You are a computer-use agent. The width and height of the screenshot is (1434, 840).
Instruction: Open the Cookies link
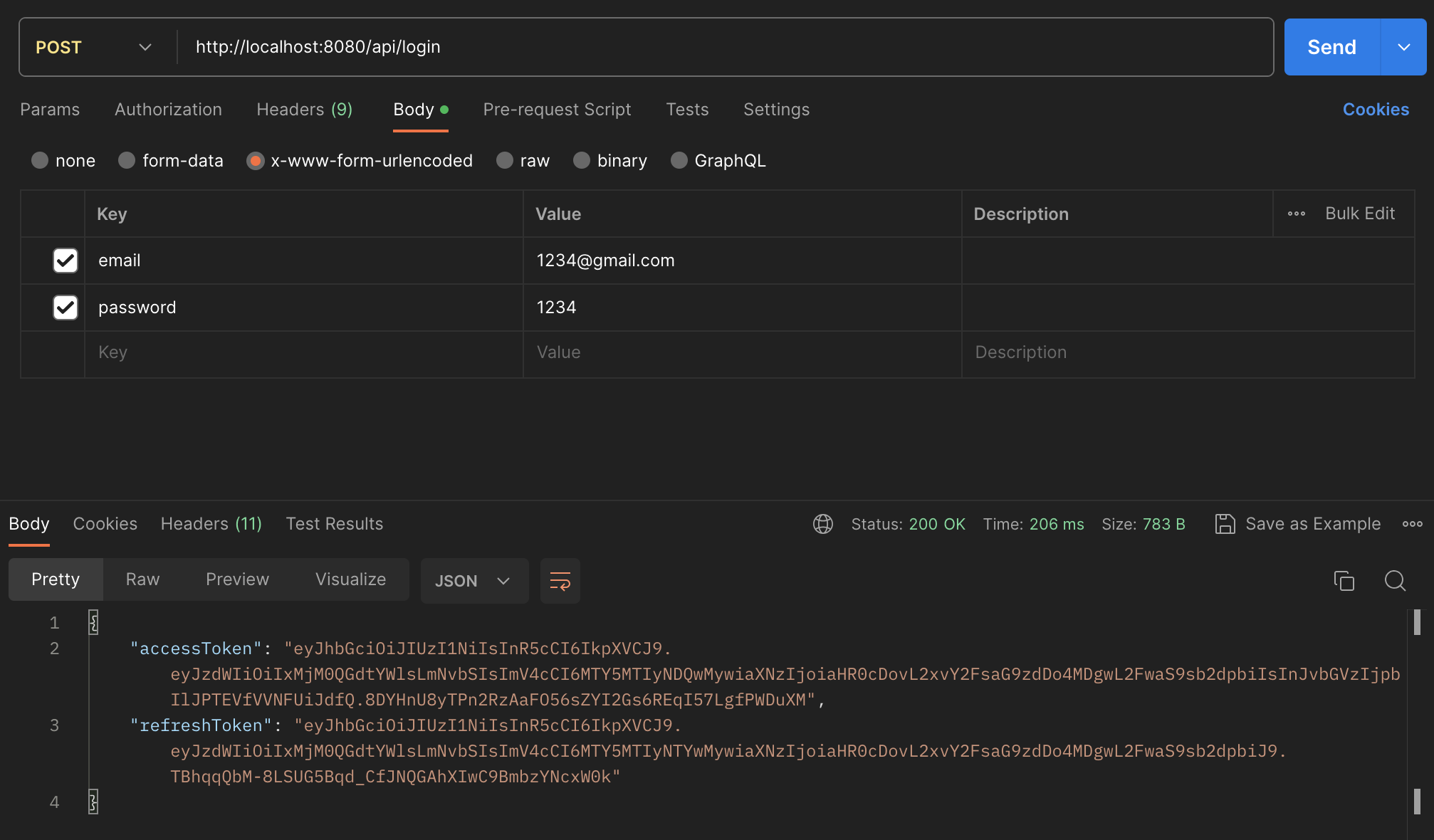1375,110
